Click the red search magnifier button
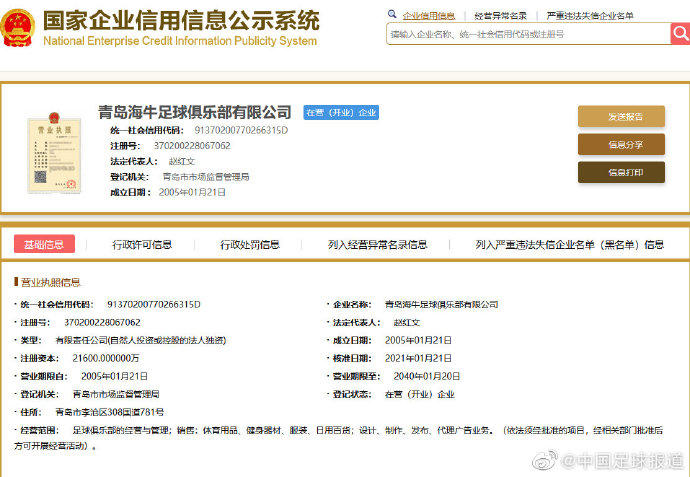The height and width of the screenshot is (477, 690). tap(680, 33)
